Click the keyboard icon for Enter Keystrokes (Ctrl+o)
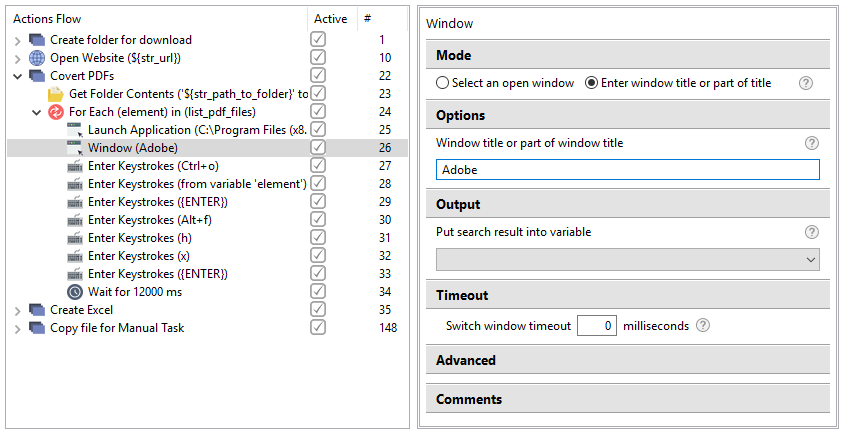844x434 pixels. (x=74, y=166)
